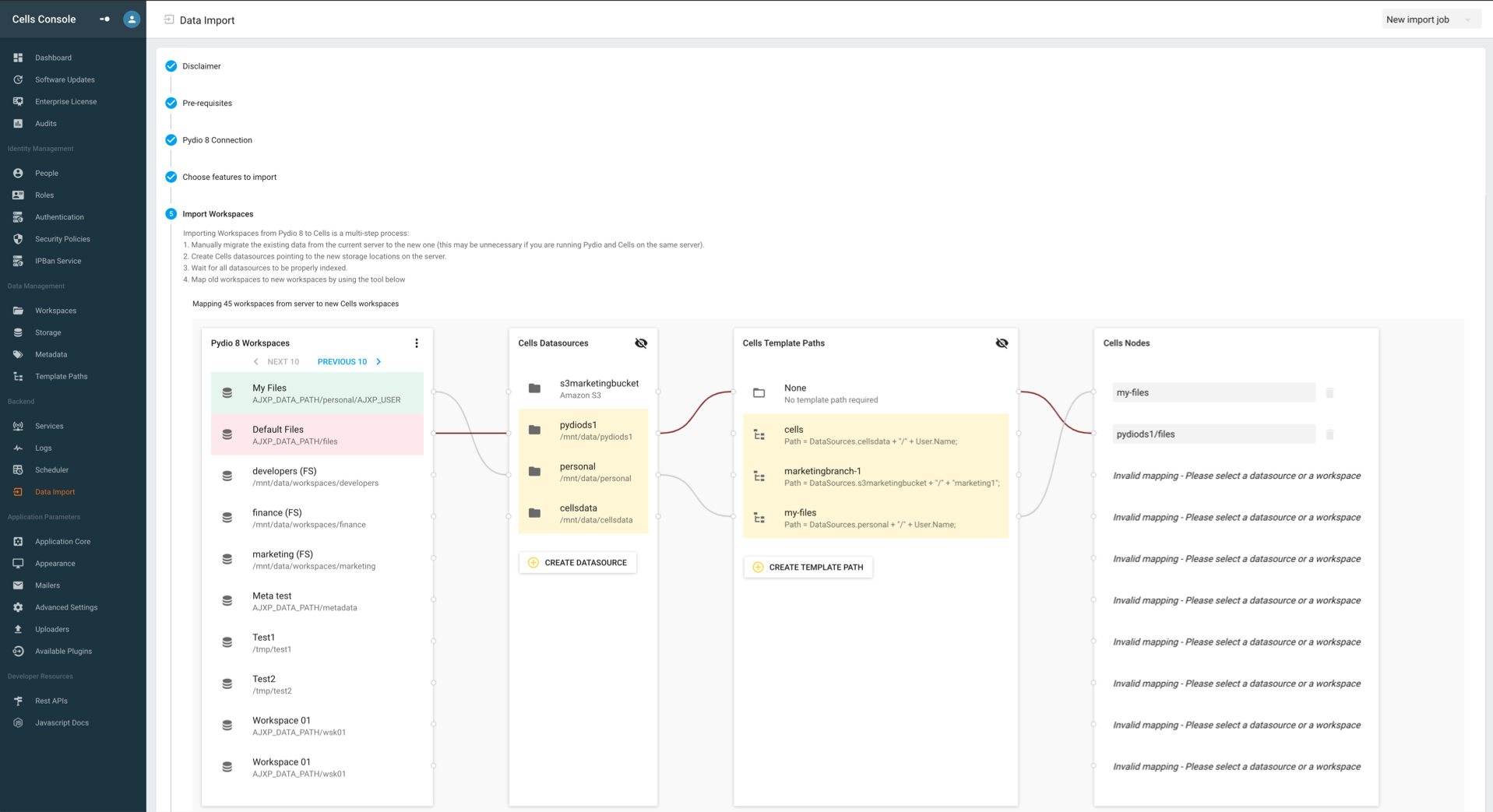Delete the my-files node with trash icon

pyautogui.click(x=1330, y=392)
